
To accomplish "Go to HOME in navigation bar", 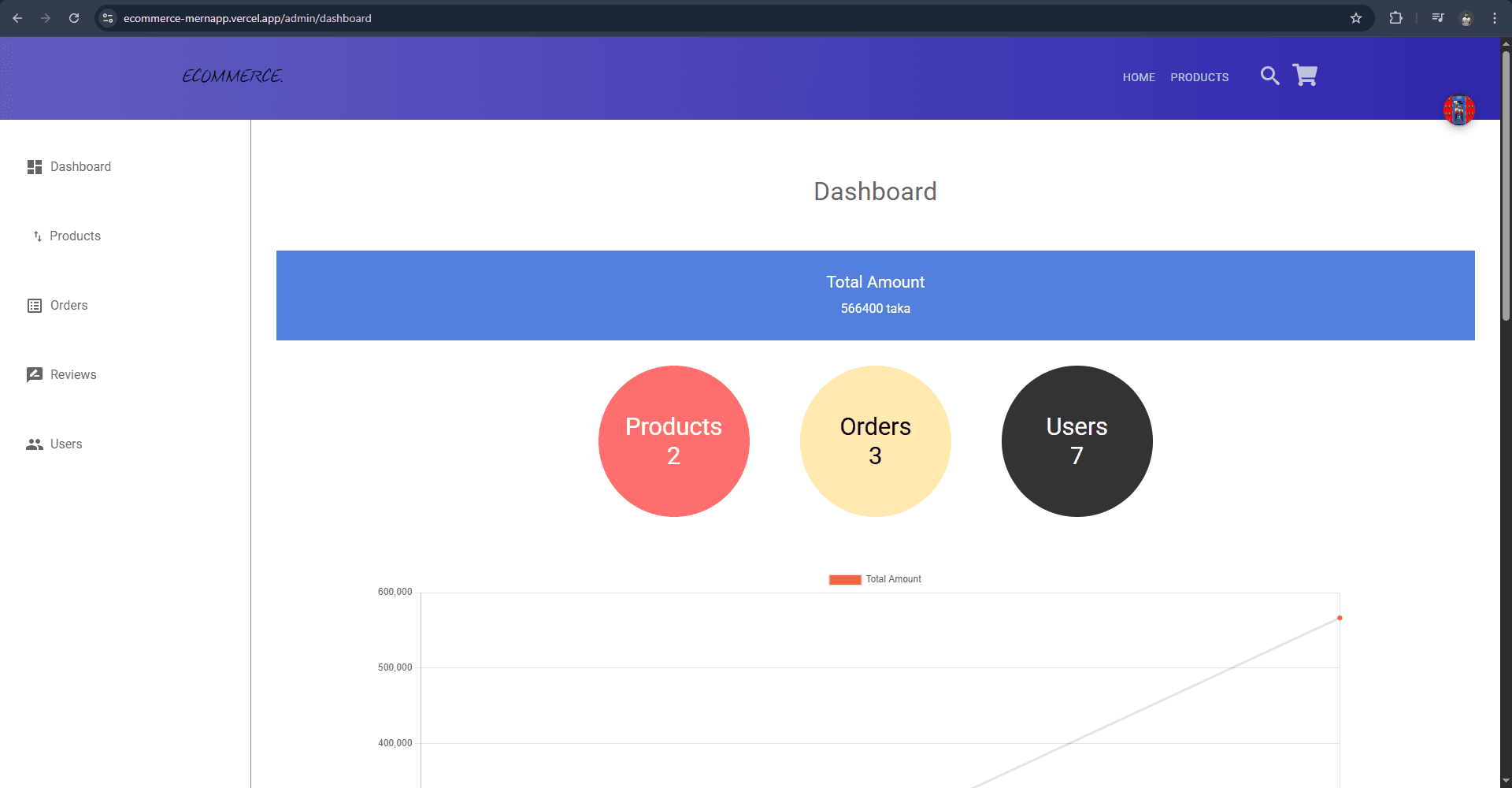I will [x=1139, y=77].
